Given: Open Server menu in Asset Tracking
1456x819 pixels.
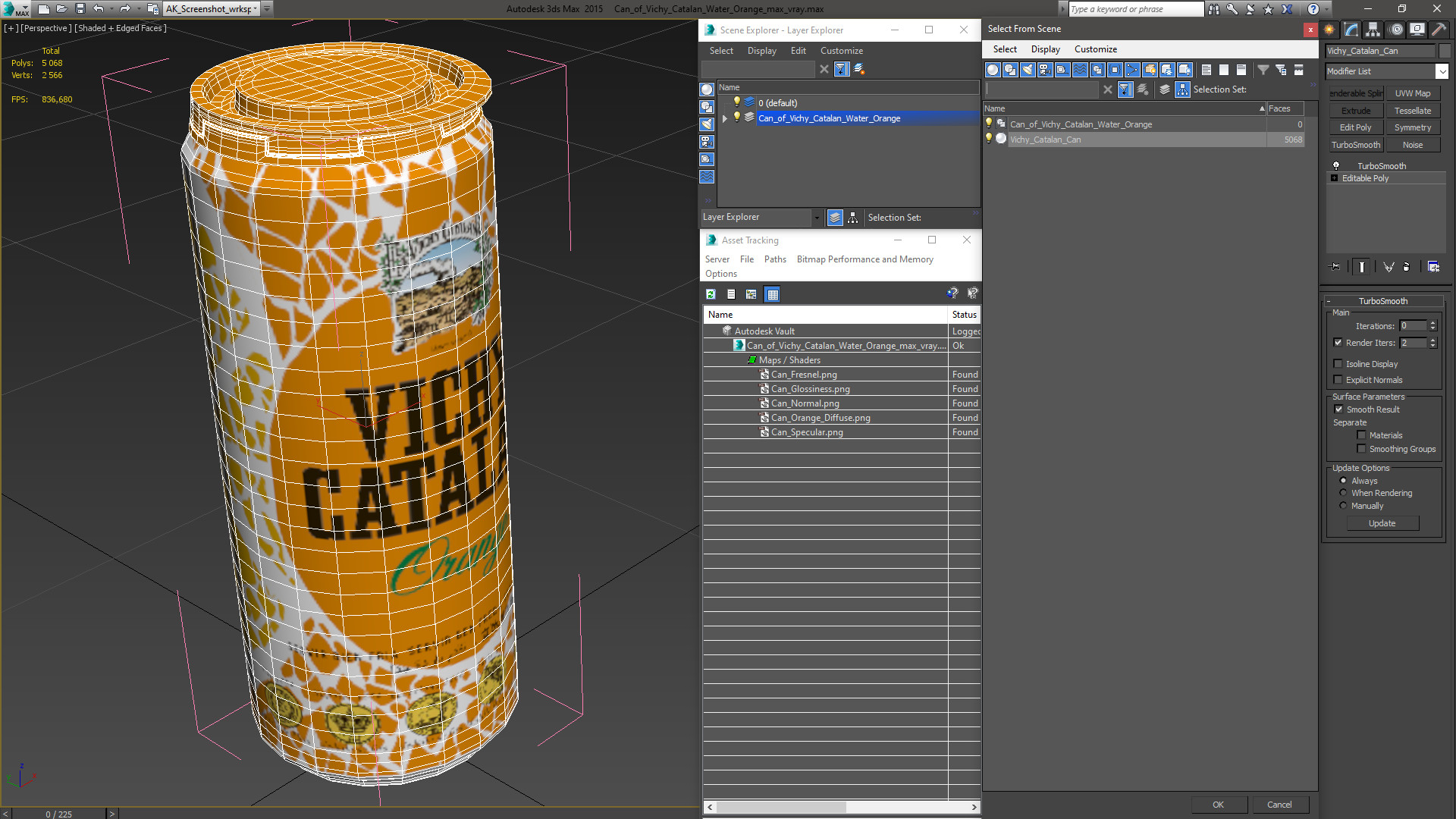Looking at the screenshot, I should [x=717, y=259].
